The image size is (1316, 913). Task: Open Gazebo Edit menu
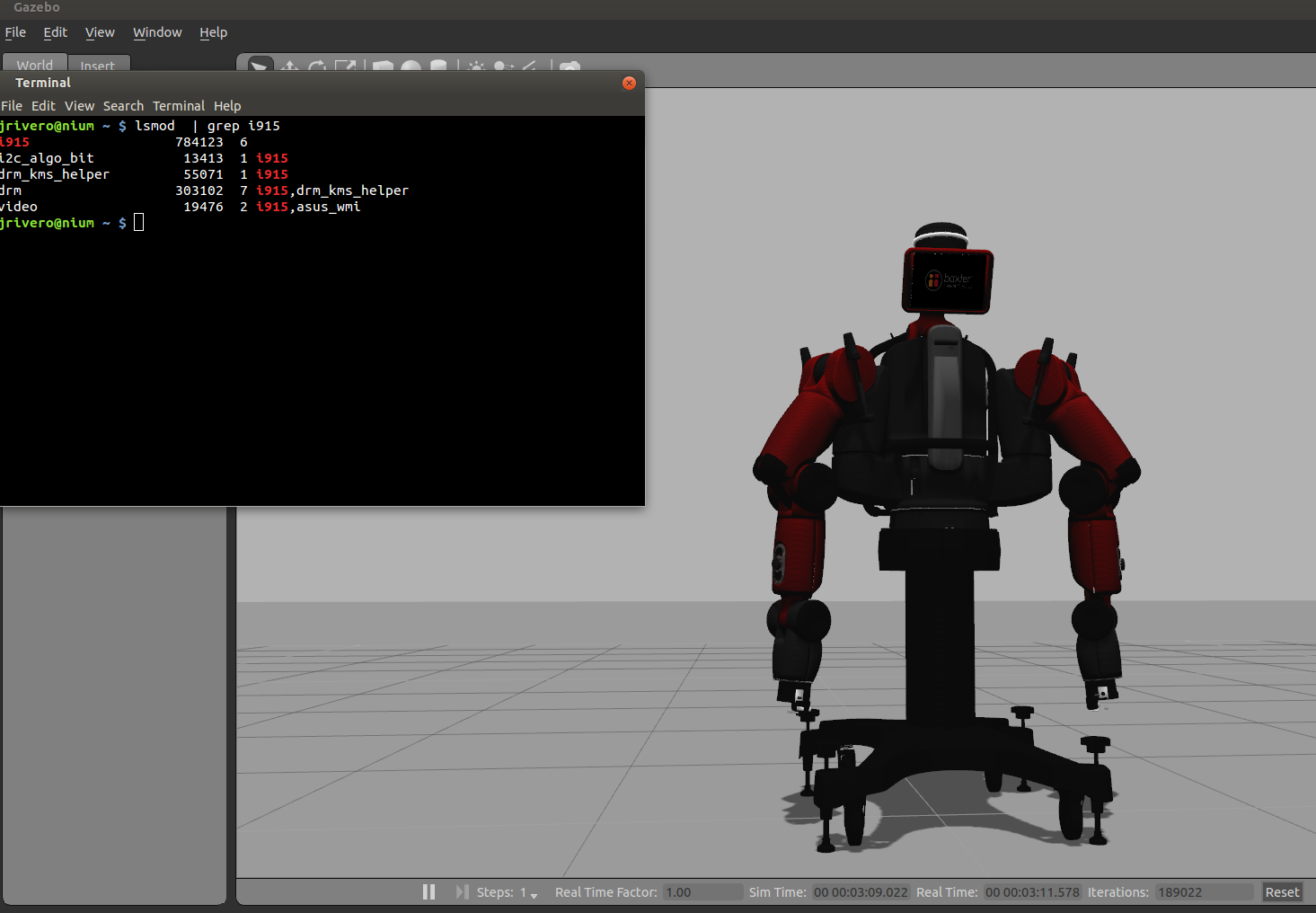pos(56,32)
